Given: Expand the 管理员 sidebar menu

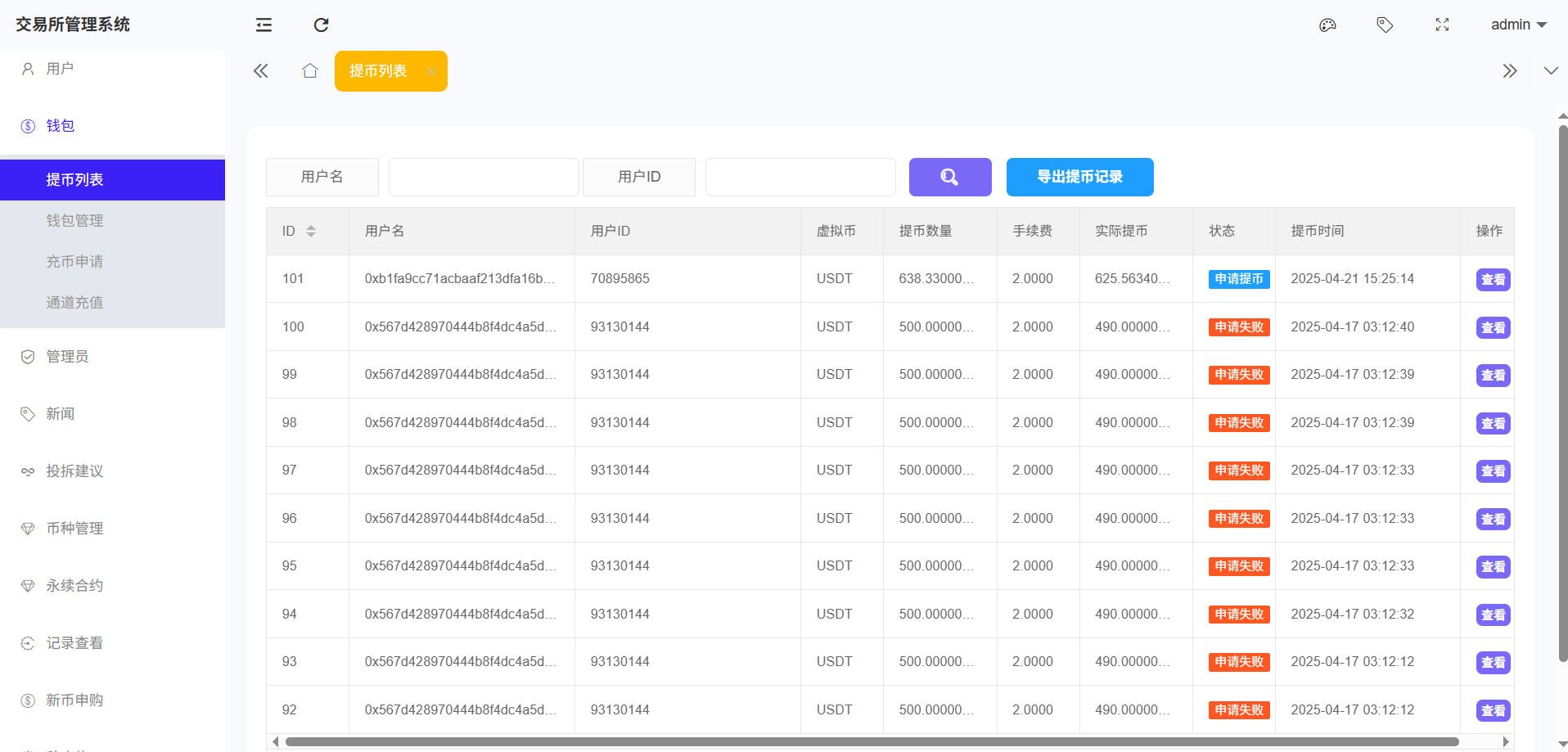Looking at the screenshot, I should pyautogui.click(x=67, y=357).
